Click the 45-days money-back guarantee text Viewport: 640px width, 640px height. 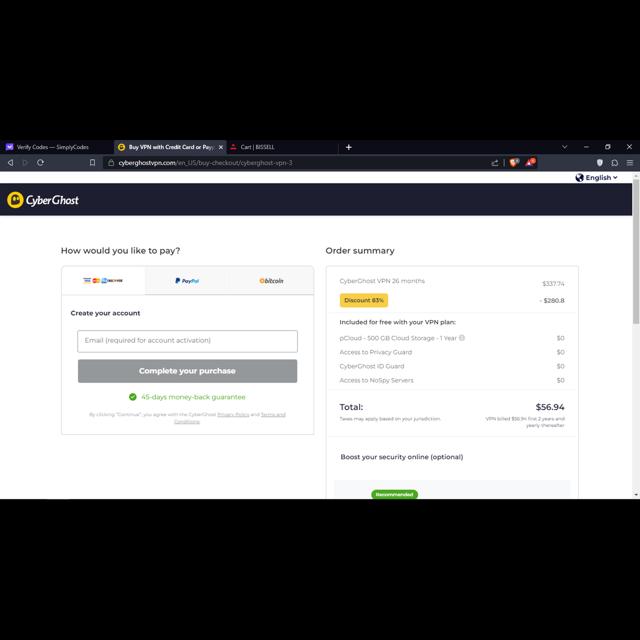(x=193, y=397)
